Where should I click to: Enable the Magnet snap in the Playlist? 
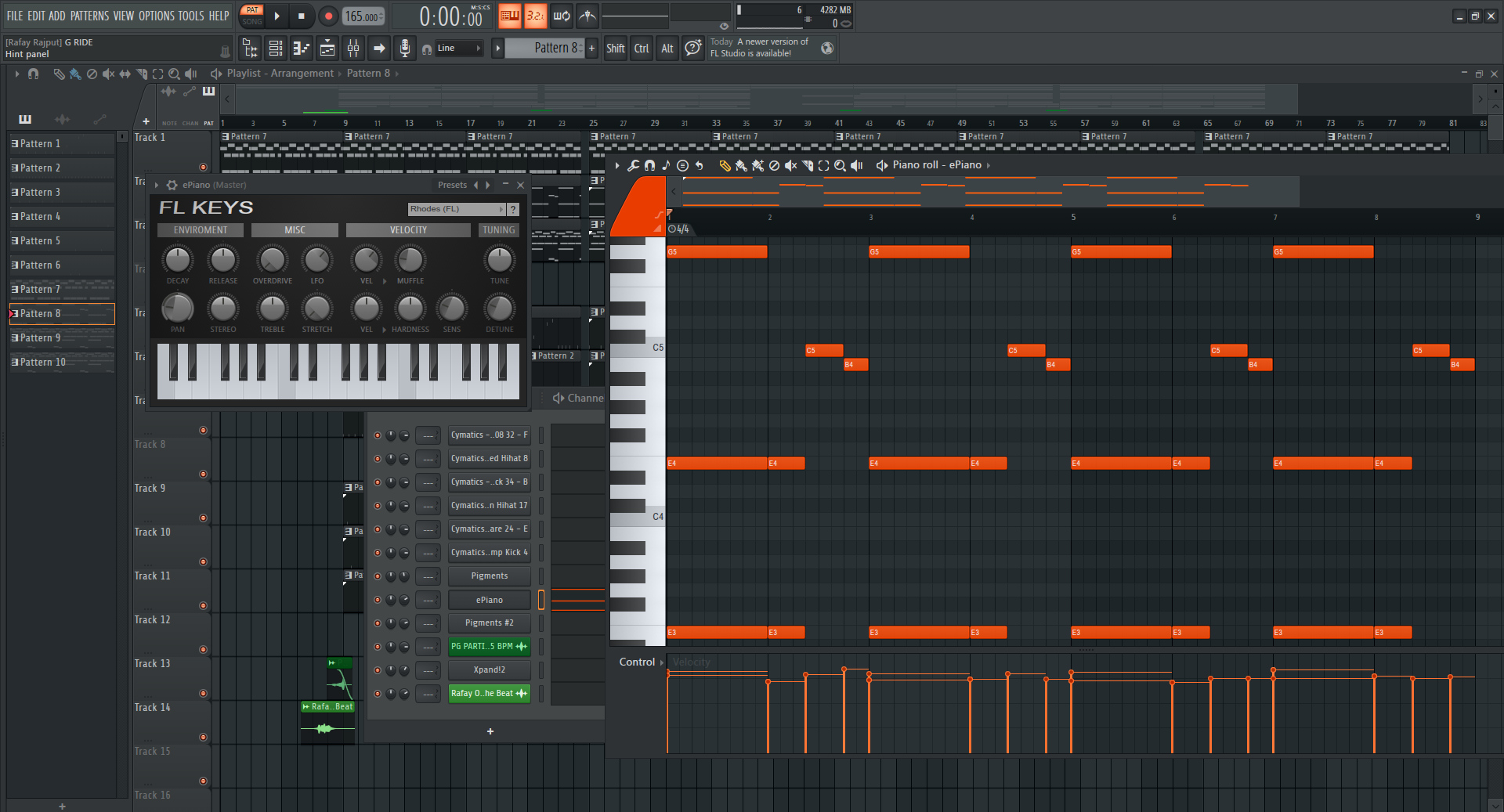coord(33,74)
